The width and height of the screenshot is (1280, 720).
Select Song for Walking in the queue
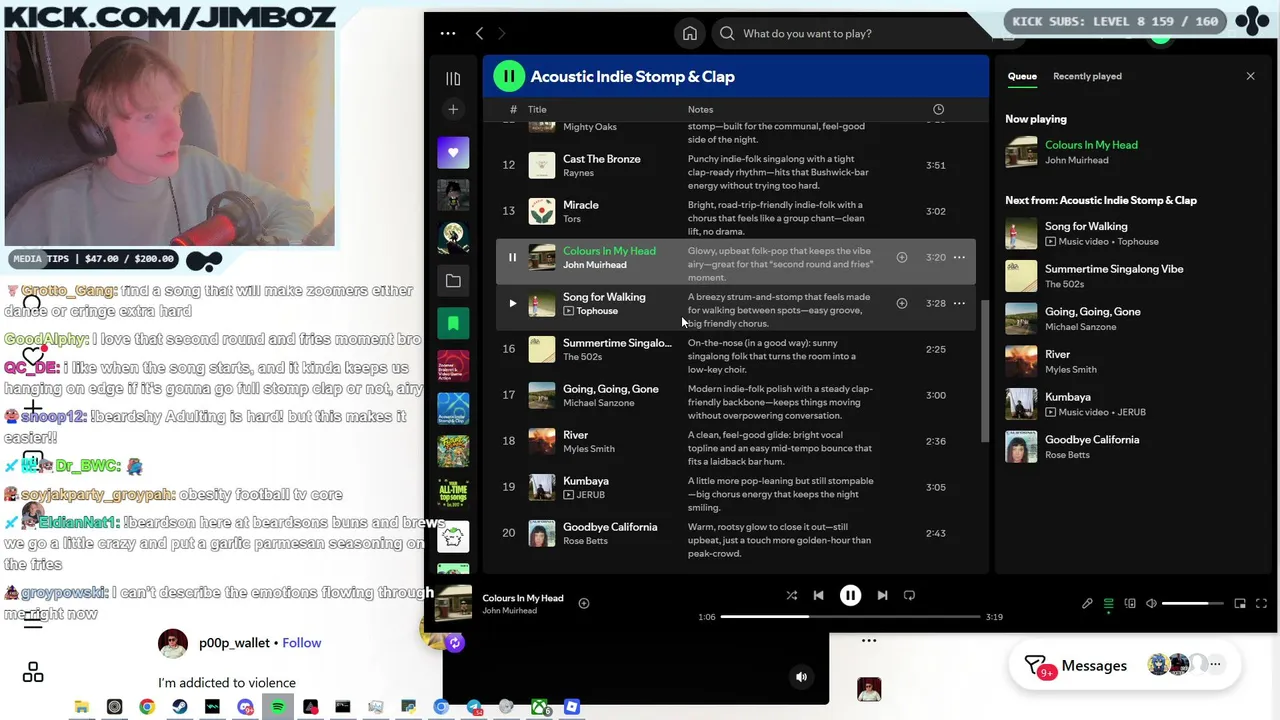point(1086,227)
